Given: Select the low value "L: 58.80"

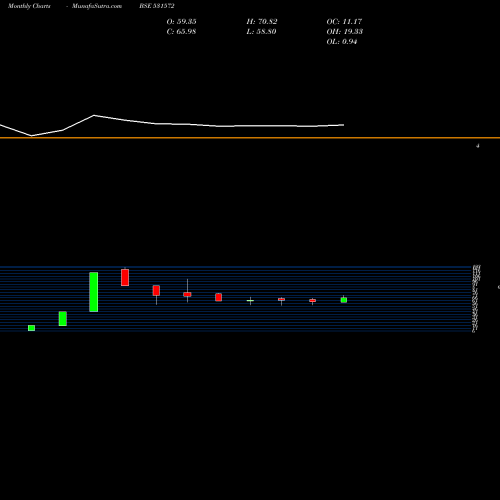Looking at the screenshot, I should coord(261,32).
